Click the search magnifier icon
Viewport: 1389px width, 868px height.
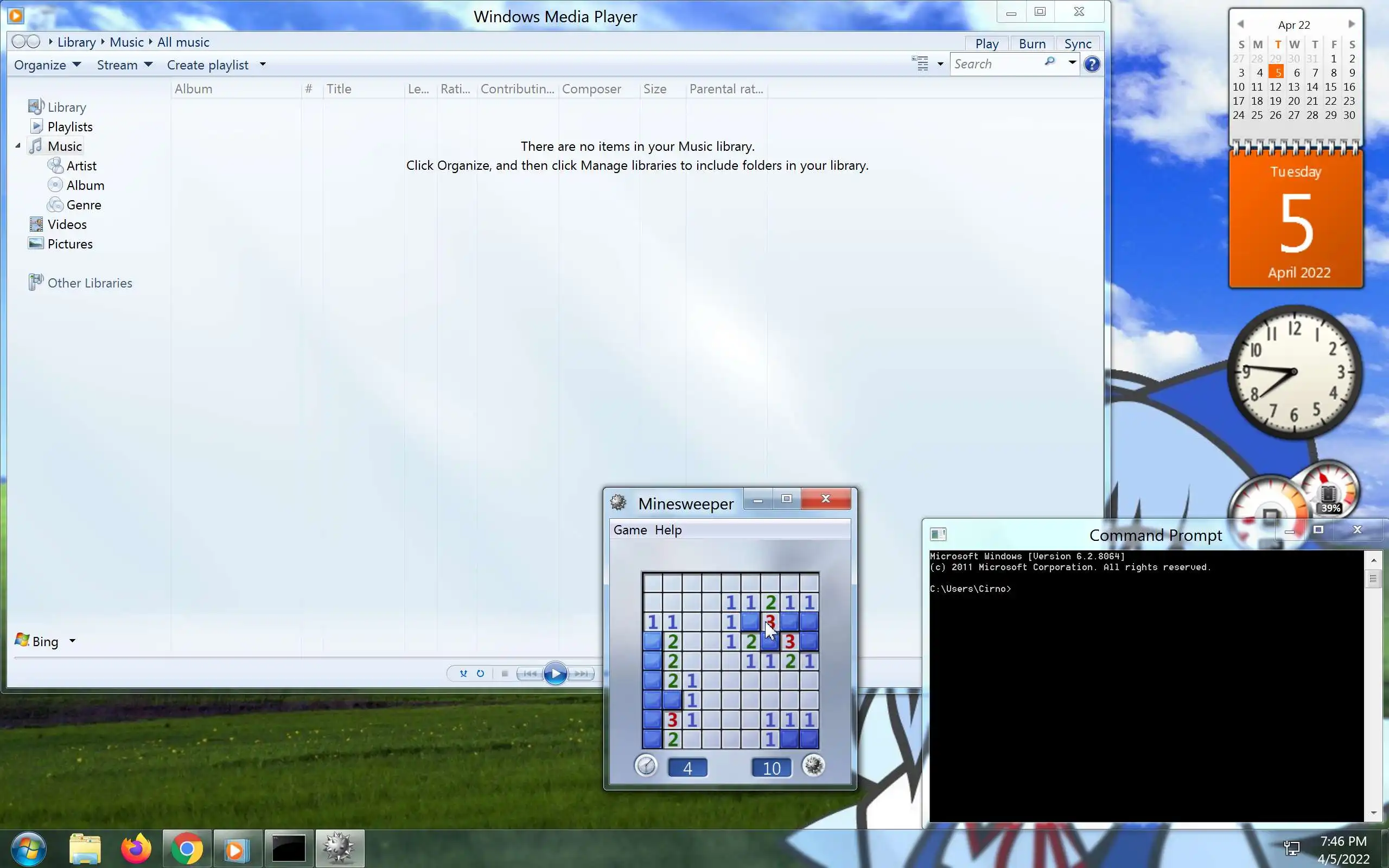click(1050, 62)
